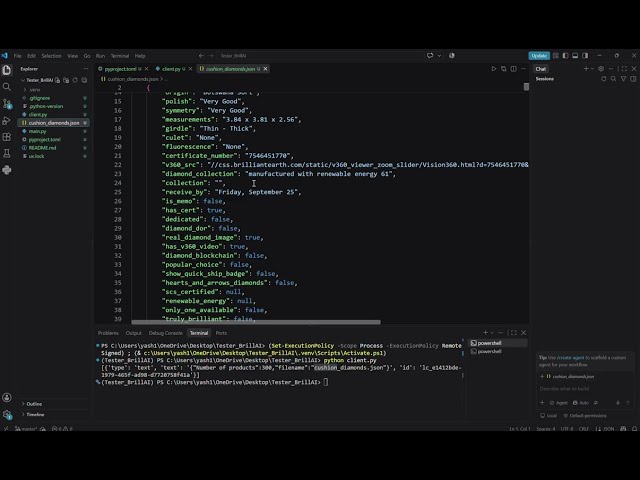Open Copilot dropdown arrow in title bar
The width and height of the screenshot is (640, 480).
439,56
